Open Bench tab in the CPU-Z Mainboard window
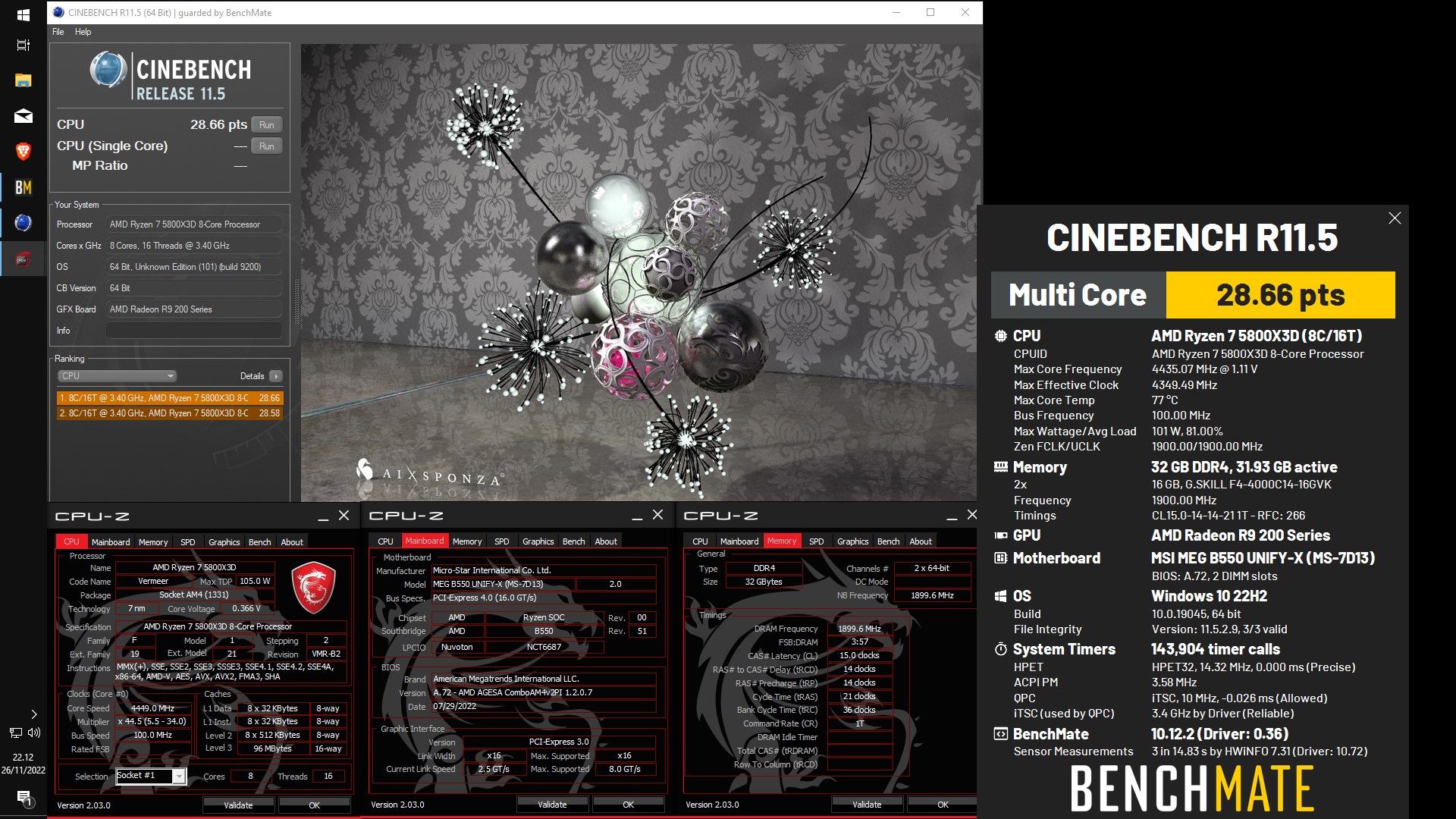This screenshot has height=819, width=1456. point(574,541)
